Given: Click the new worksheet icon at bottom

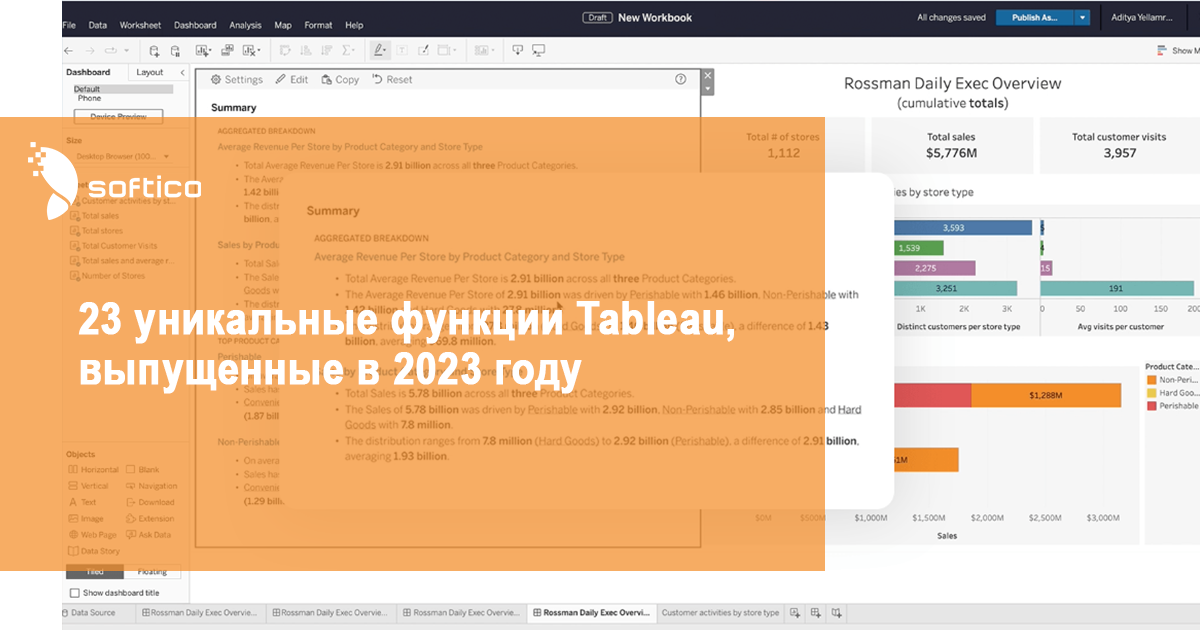Looking at the screenshot, I should tap(795, 612).
